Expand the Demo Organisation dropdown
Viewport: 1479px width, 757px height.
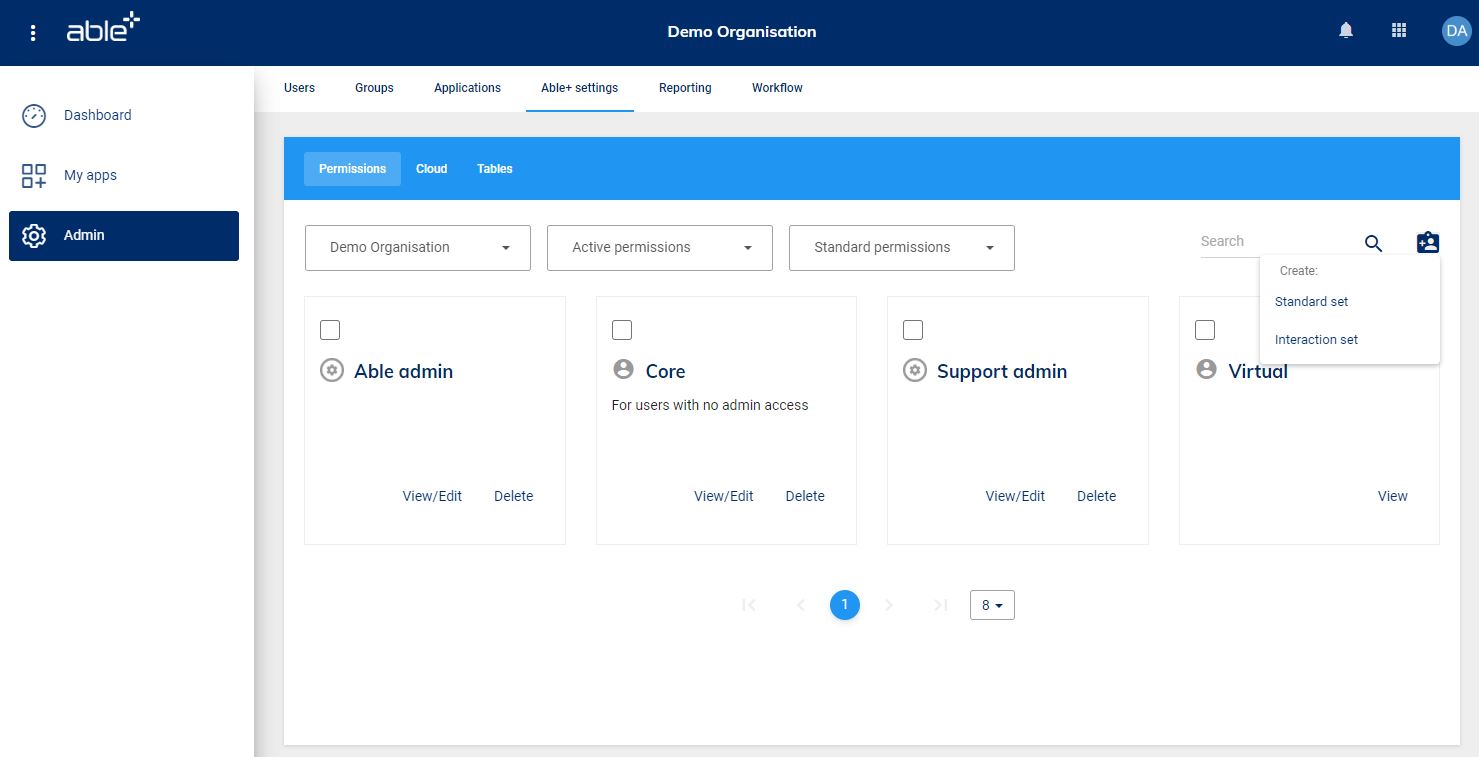click(x=418, y=248)
